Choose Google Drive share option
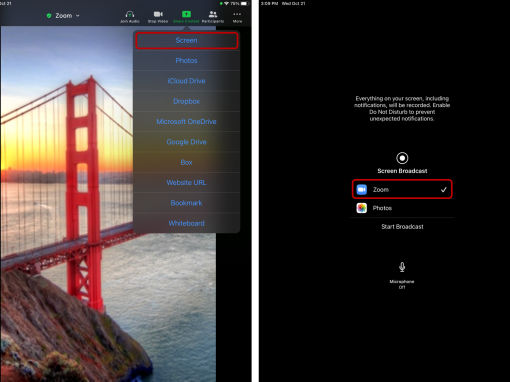 (x=187, y=142)
